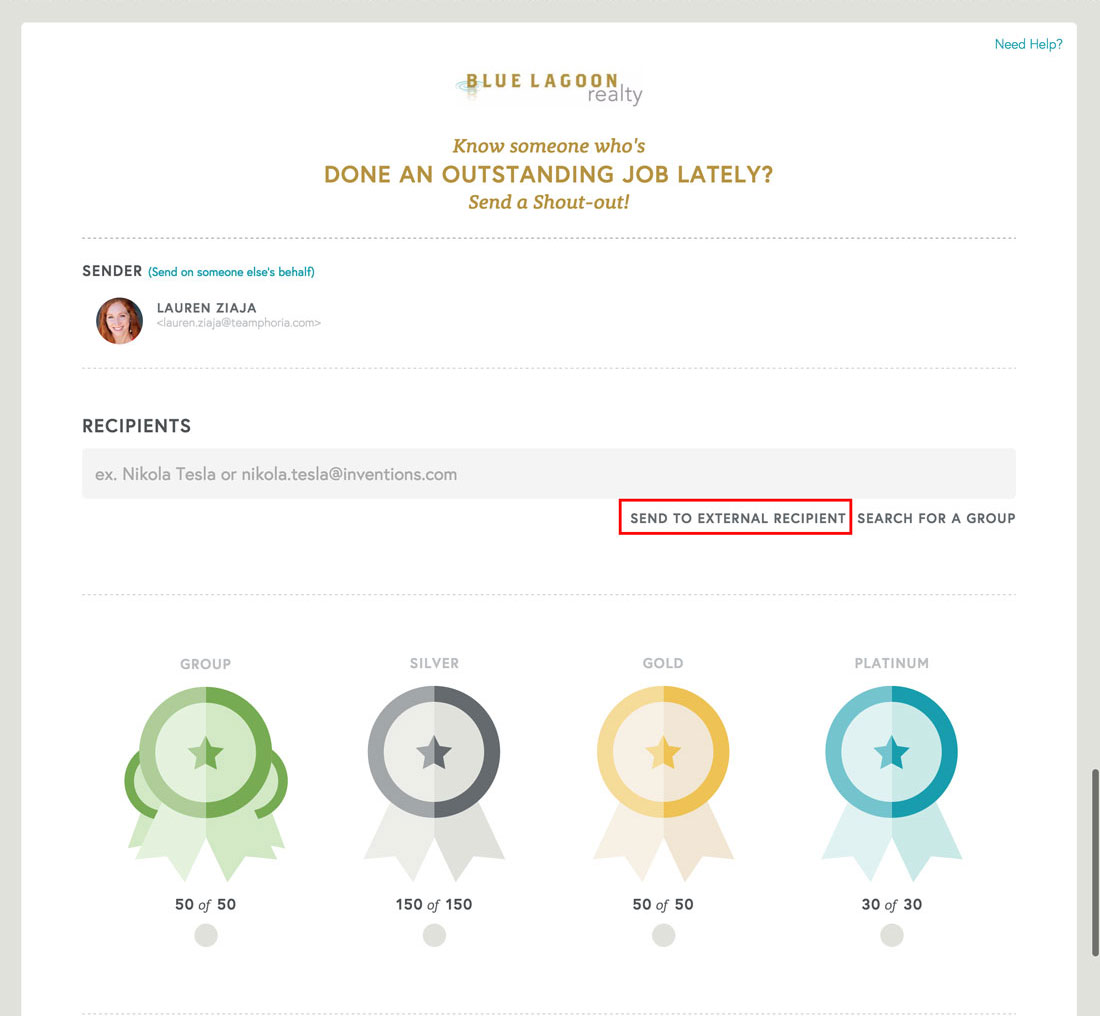The height and width of the screenshot is (1016, 1100).
Task: Choose the radio button under Group badge
Action: pos(206,935)
